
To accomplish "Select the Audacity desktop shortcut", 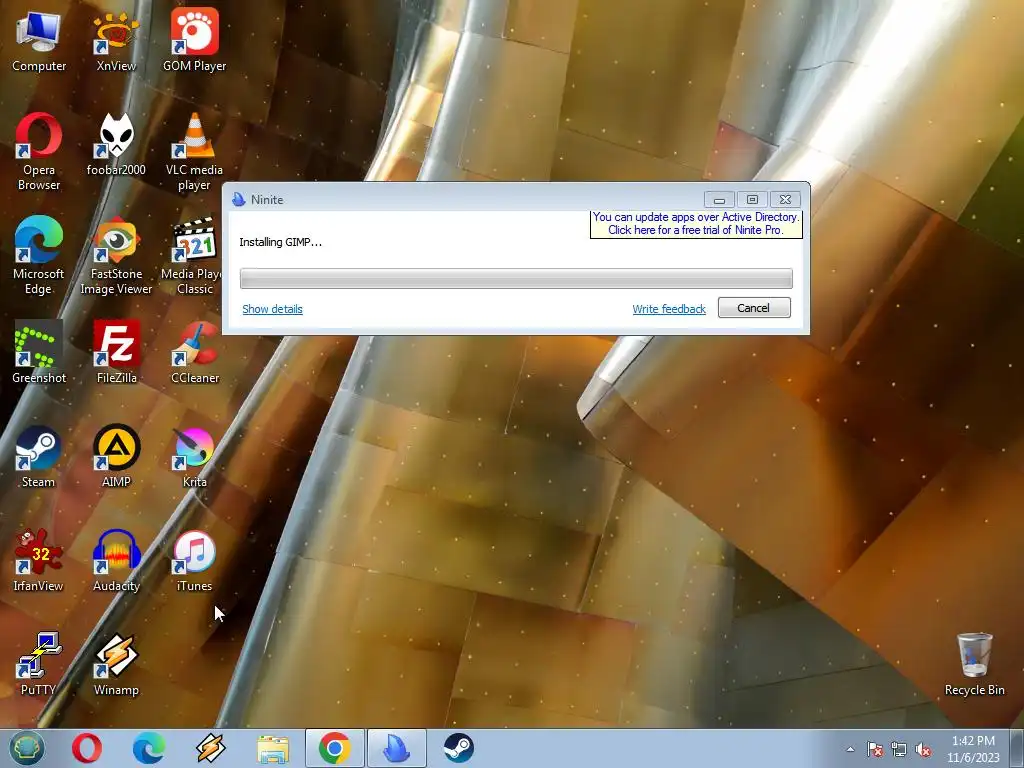I will [116, 560].
